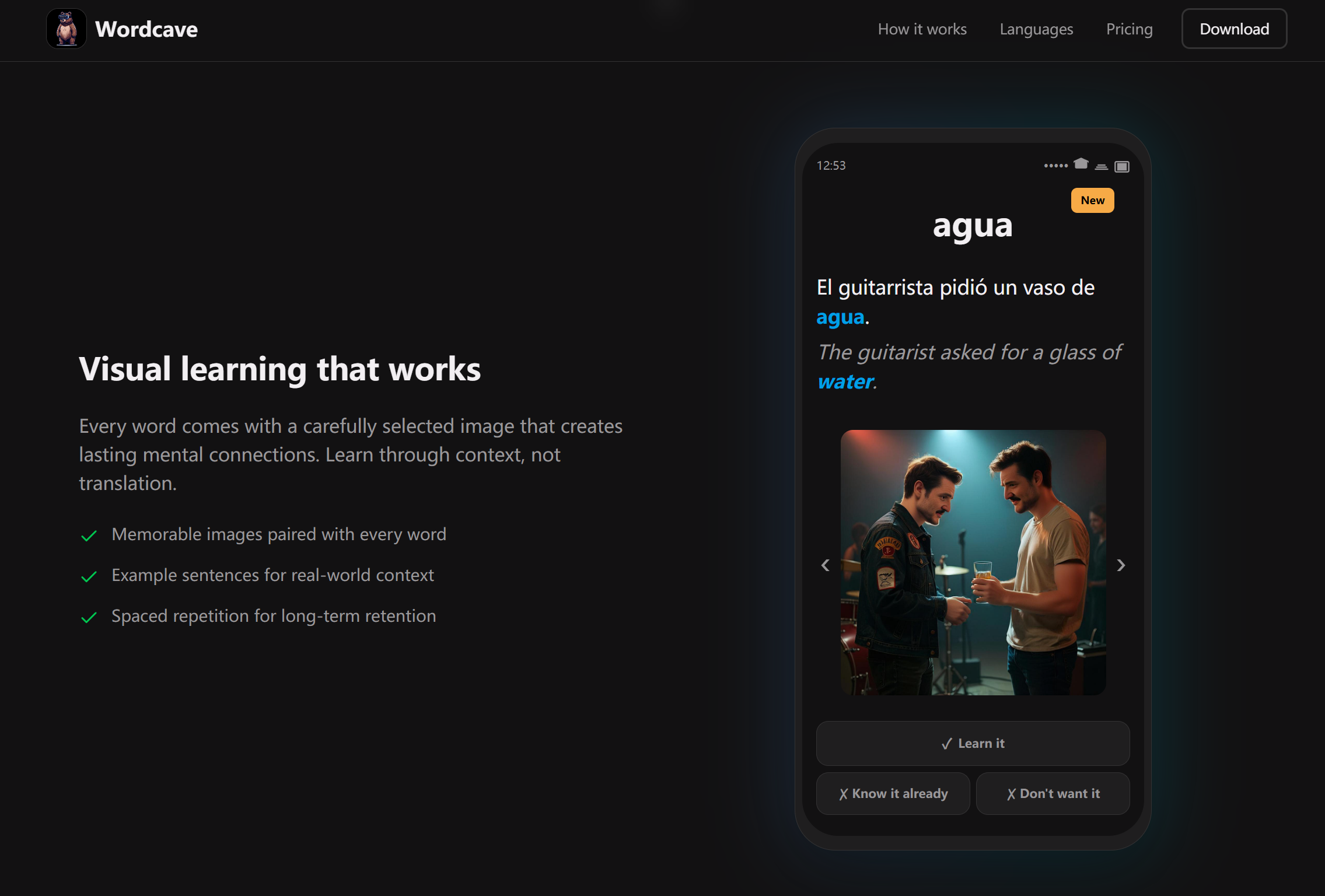Choose the Don't want it option
This screenshot has width=1325, height=896.
tap(1053, 793)
